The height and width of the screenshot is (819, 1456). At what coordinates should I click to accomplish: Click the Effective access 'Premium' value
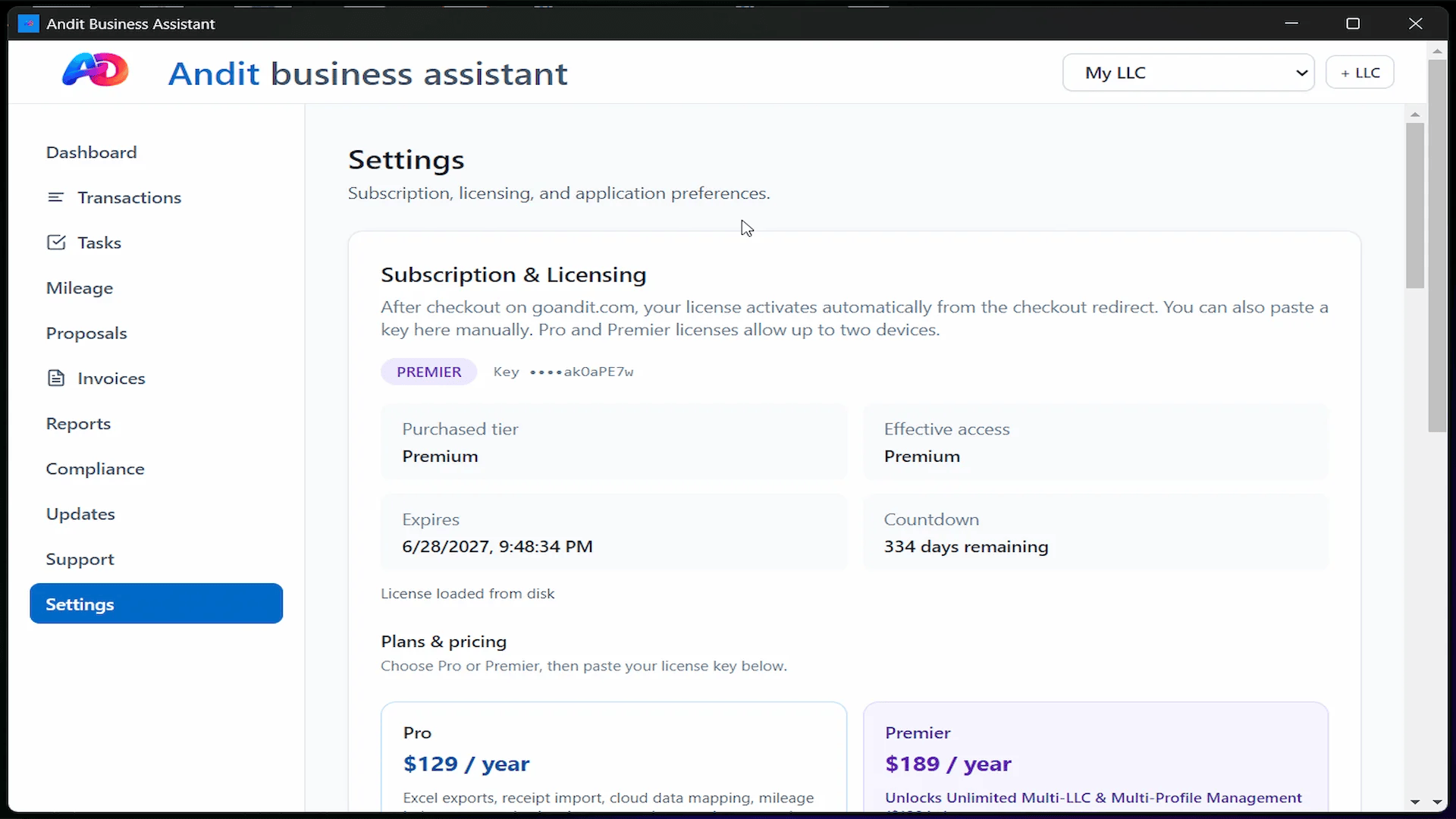click(922, 457)
